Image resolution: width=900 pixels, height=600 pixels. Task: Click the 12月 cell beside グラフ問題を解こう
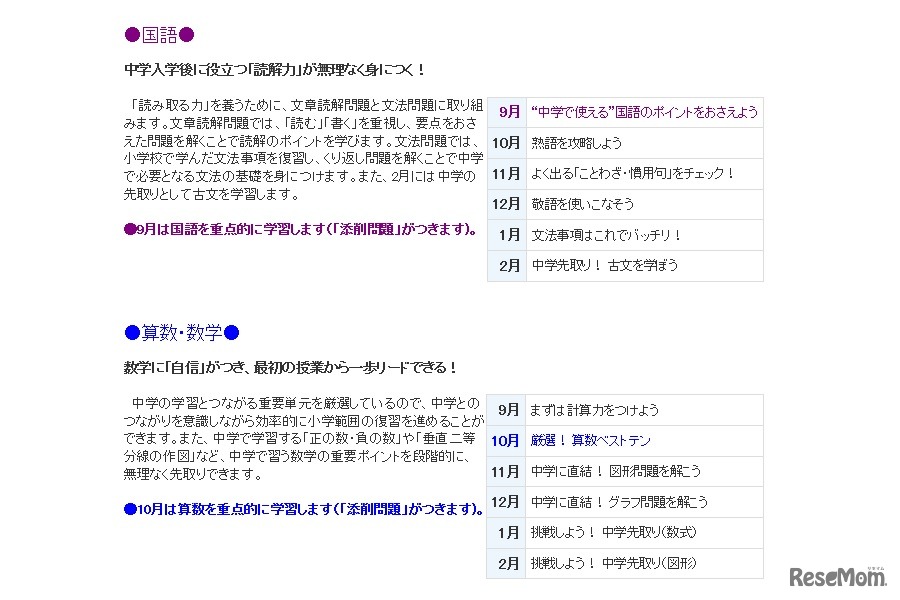(506, 502)
